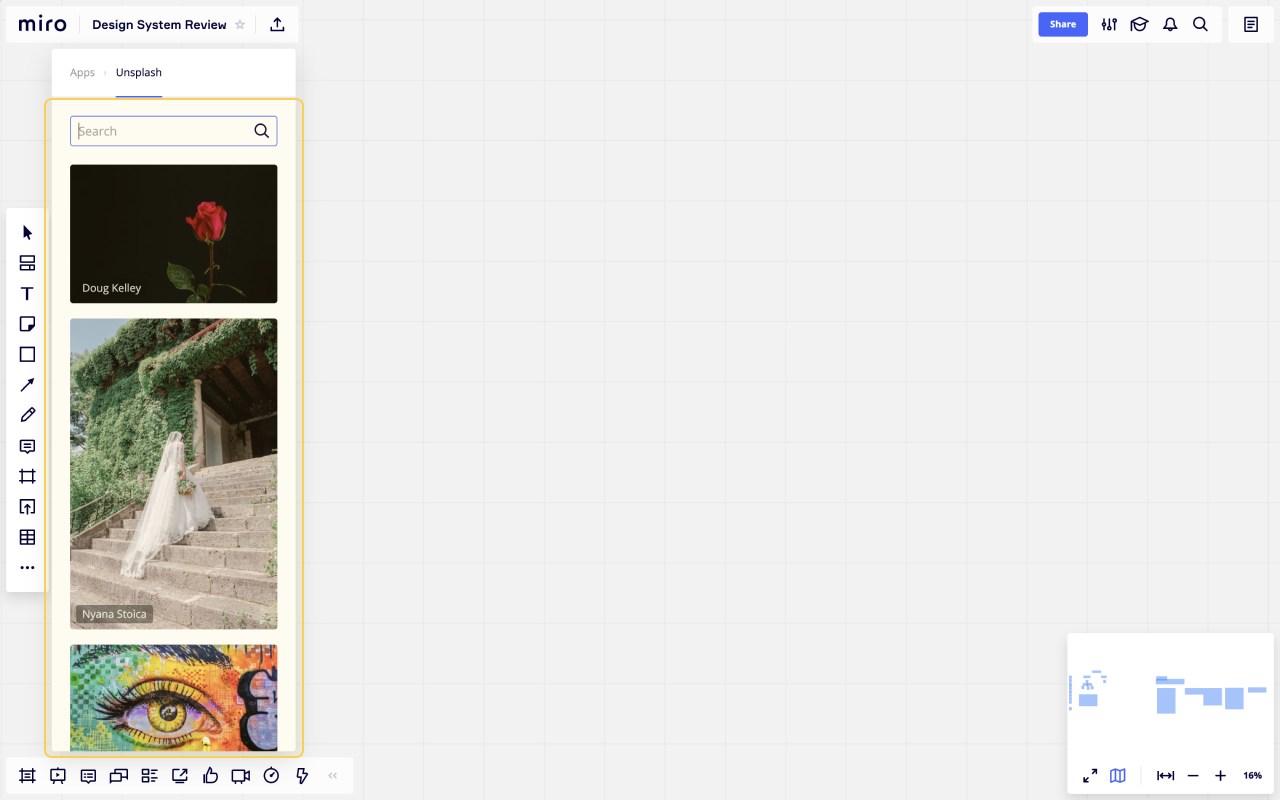Image resolution: width=1280 pixels, height=800 pixels.
Task: Open Frames panel in bottom toolbar
Action: (27, 775)
